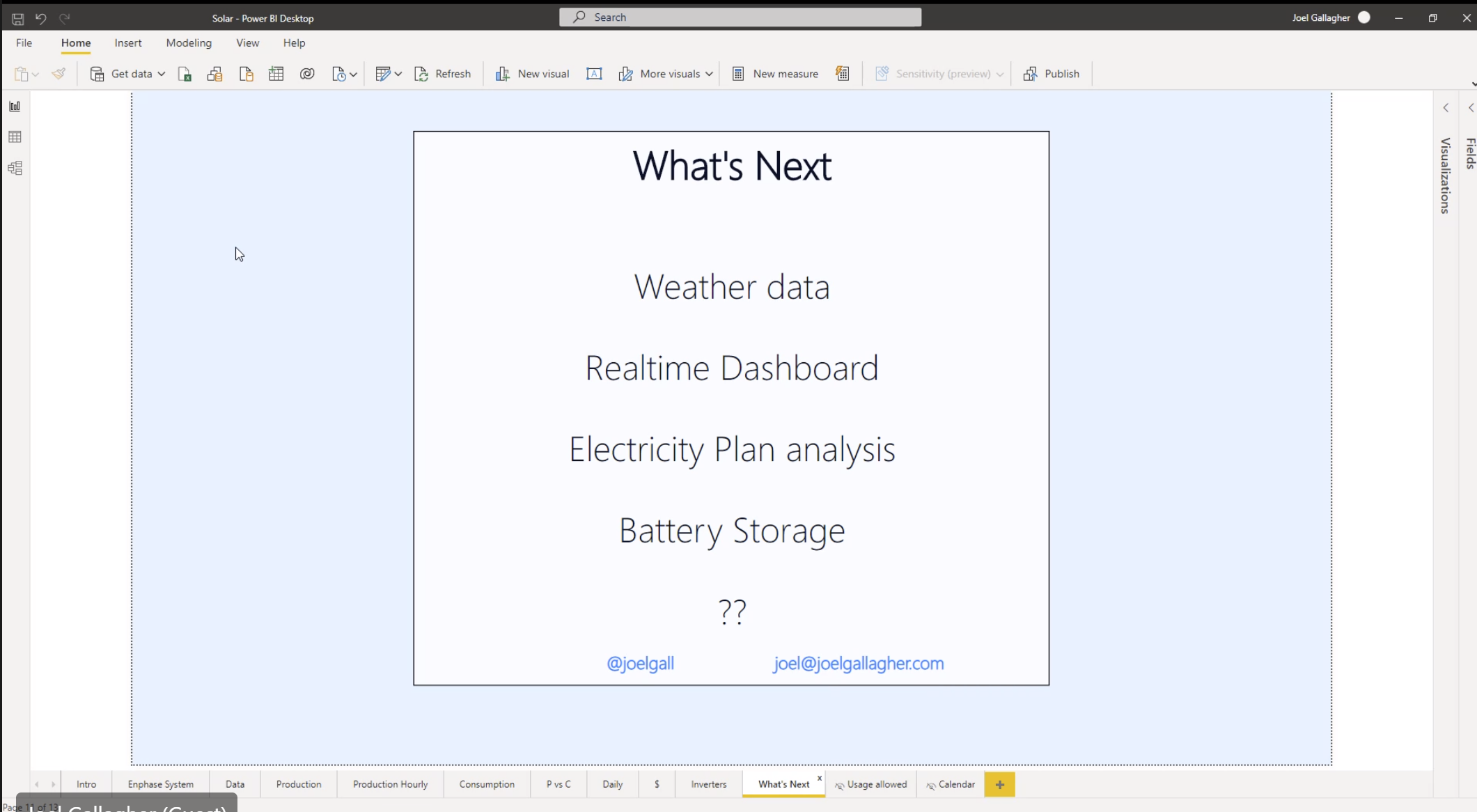Click the Refresh button

(x=443, y=74)
